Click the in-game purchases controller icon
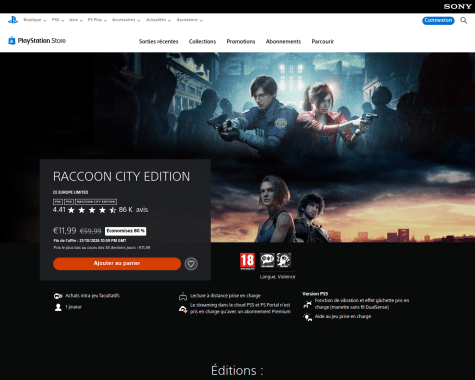The width and height of the screenshot is (475, 380). click(58, 296)
